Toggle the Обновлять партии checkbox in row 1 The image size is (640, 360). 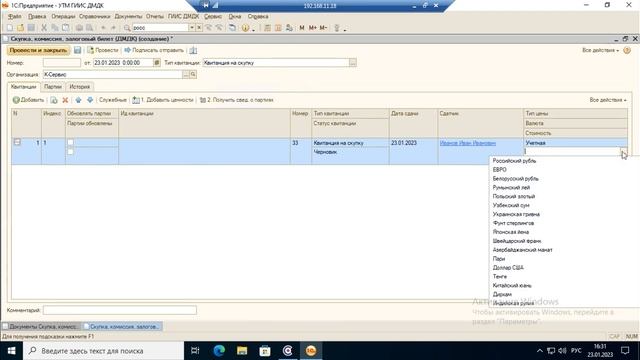pyautogui.click(x=70, y=142)
